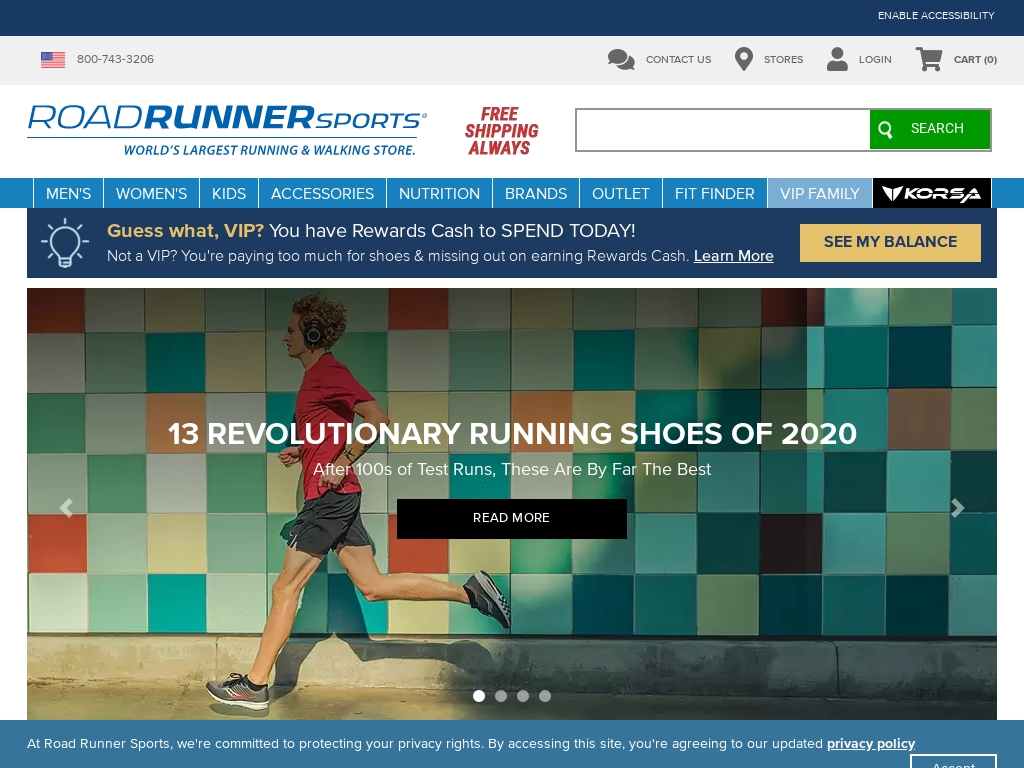Click the Contact Us speech bubble icon

(621, 59)
